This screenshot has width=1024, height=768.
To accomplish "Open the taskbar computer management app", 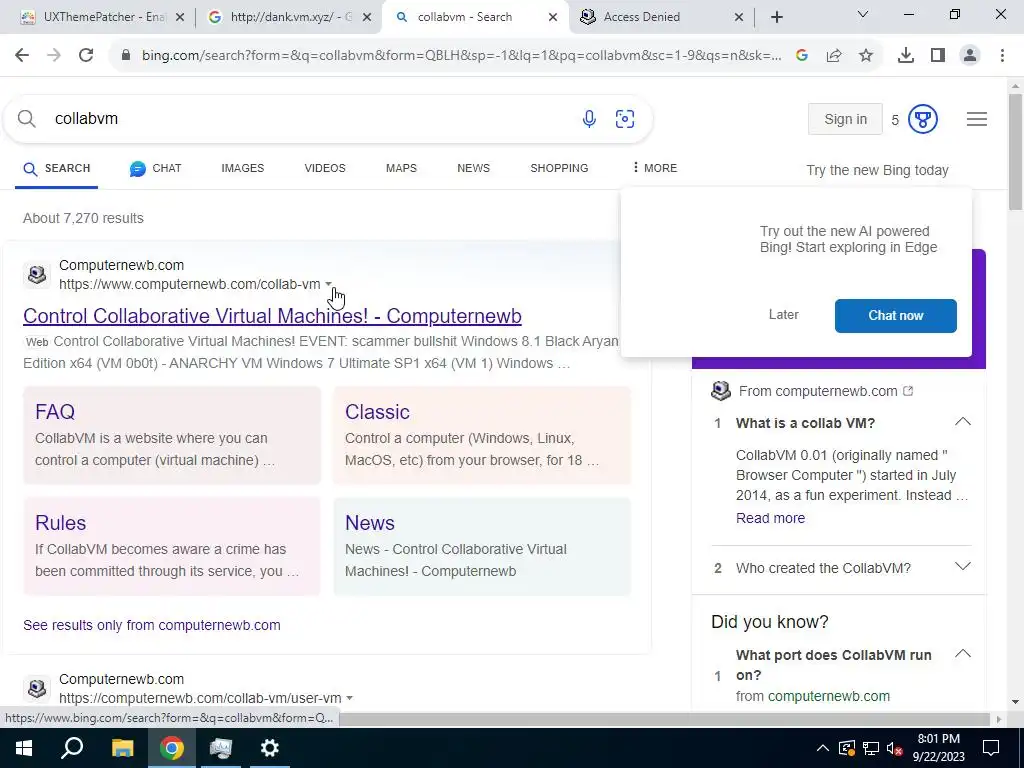I will point(221,748).
